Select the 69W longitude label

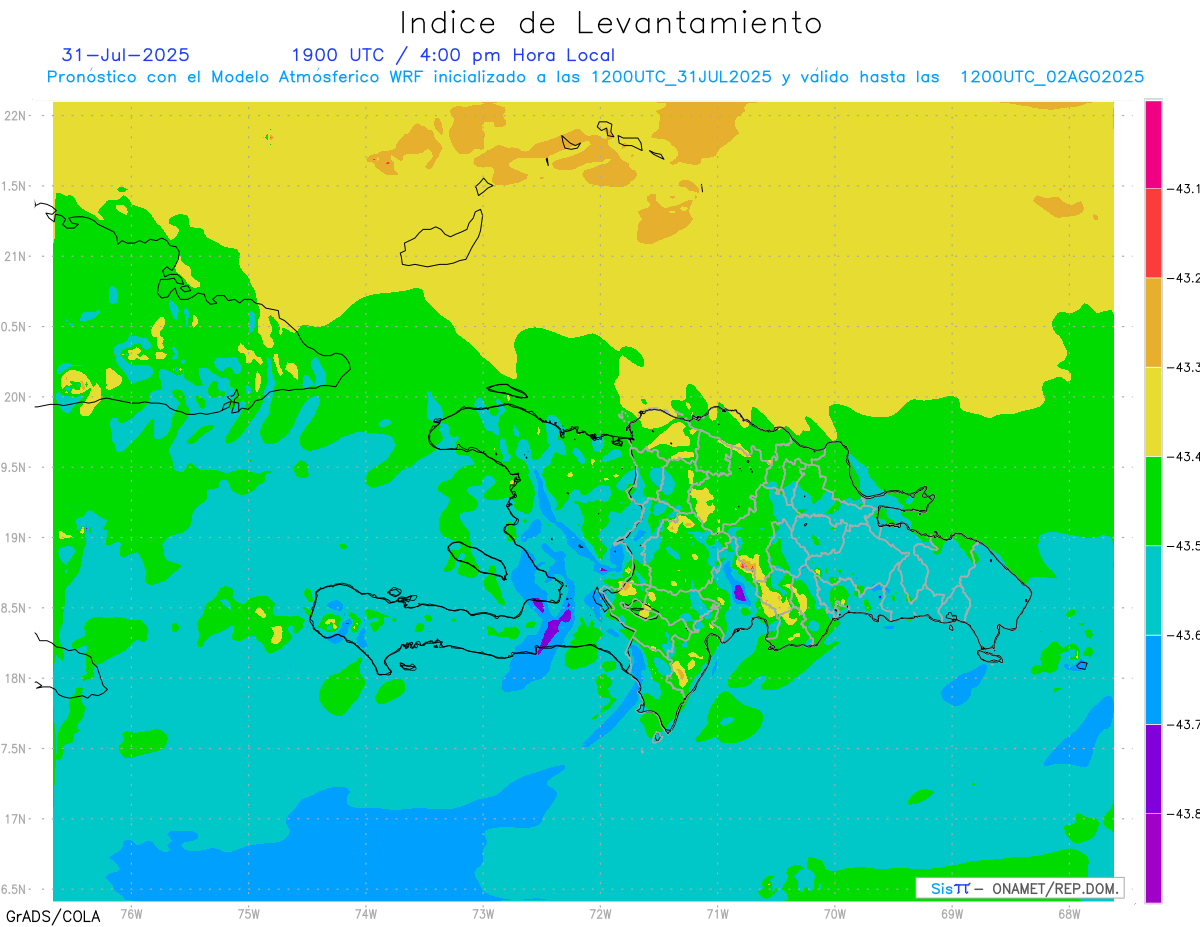[x=952, y=914]
